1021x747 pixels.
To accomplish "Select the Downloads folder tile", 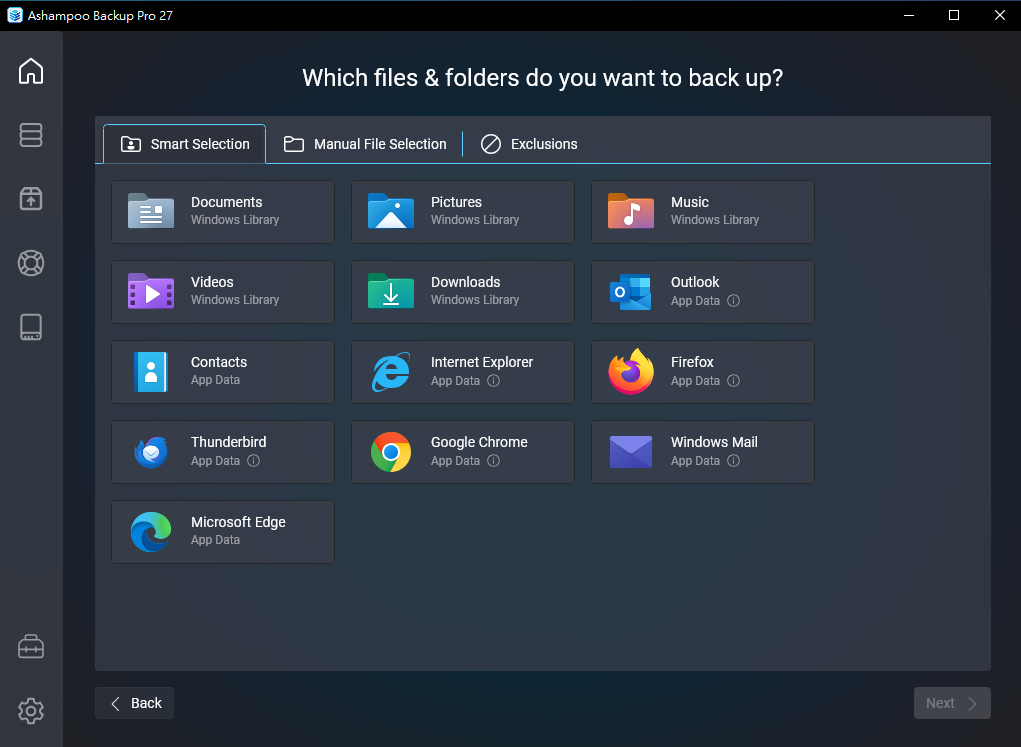I will [x=462, y=292].
